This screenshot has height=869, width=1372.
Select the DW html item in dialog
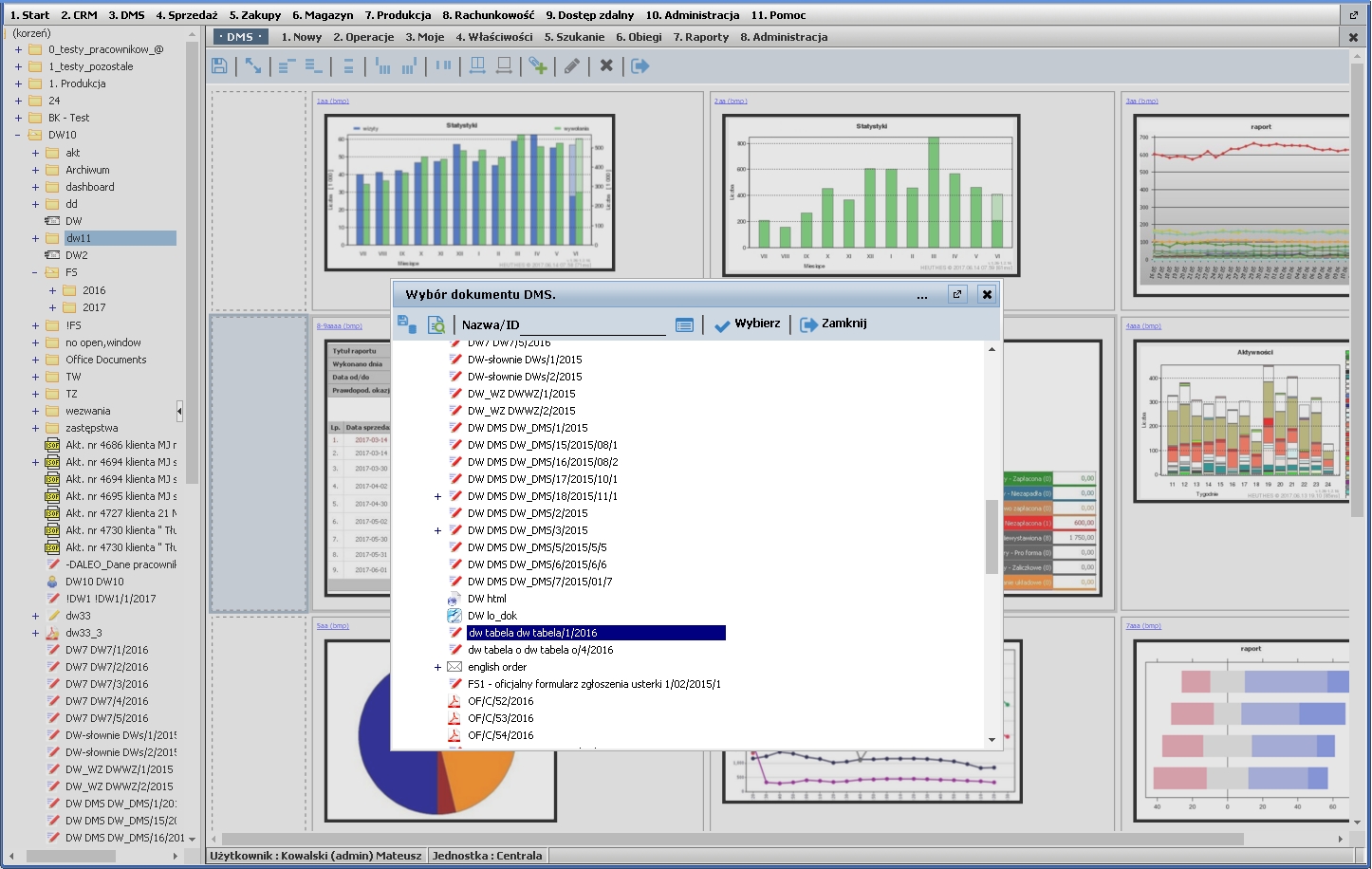[x=487, y=599]
